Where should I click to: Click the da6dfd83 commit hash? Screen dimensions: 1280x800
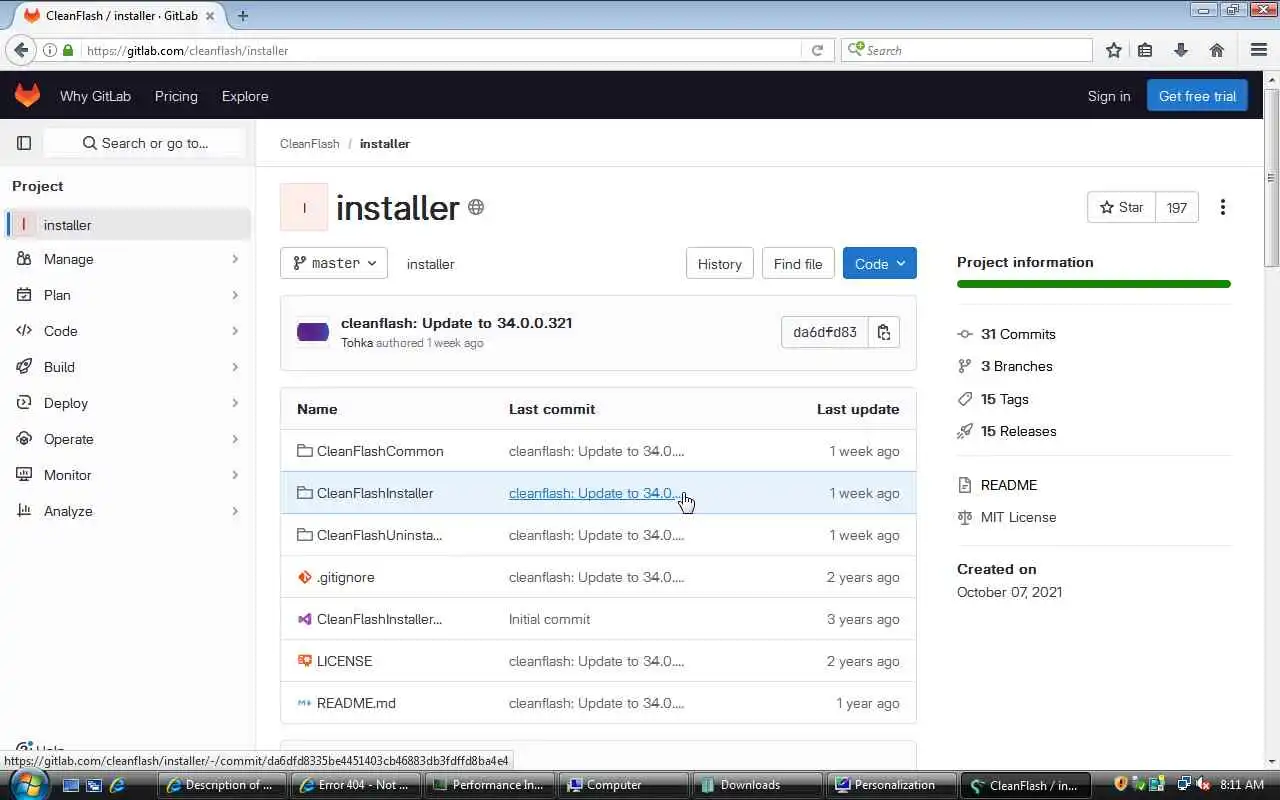pyautogui.click(x=825, y=332)
